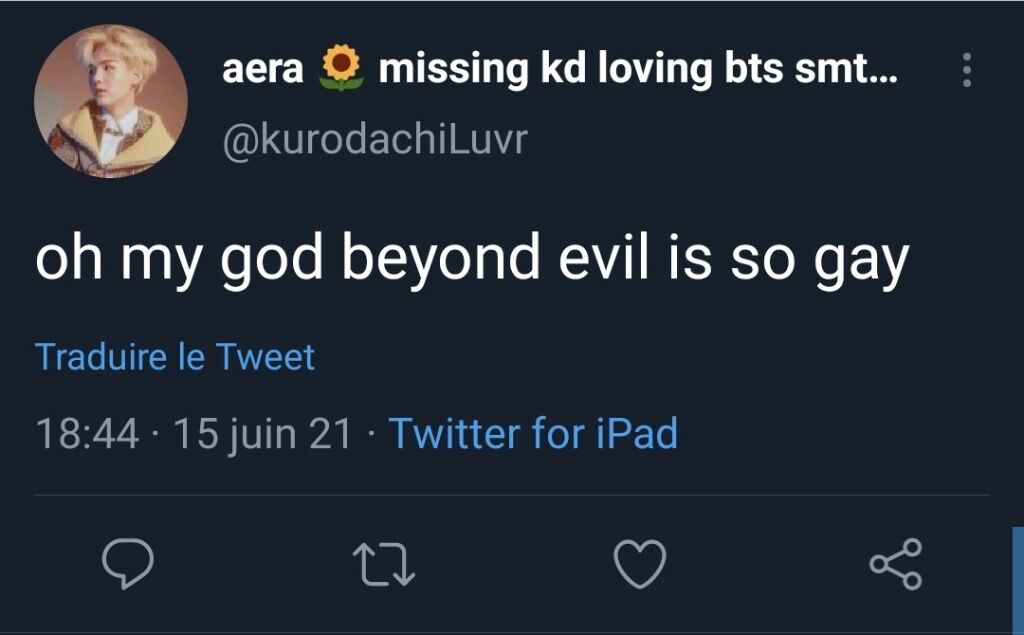Like the tweet with the heart icon
This screenshot has height=635, width=1024.
[x=640, y=564]
